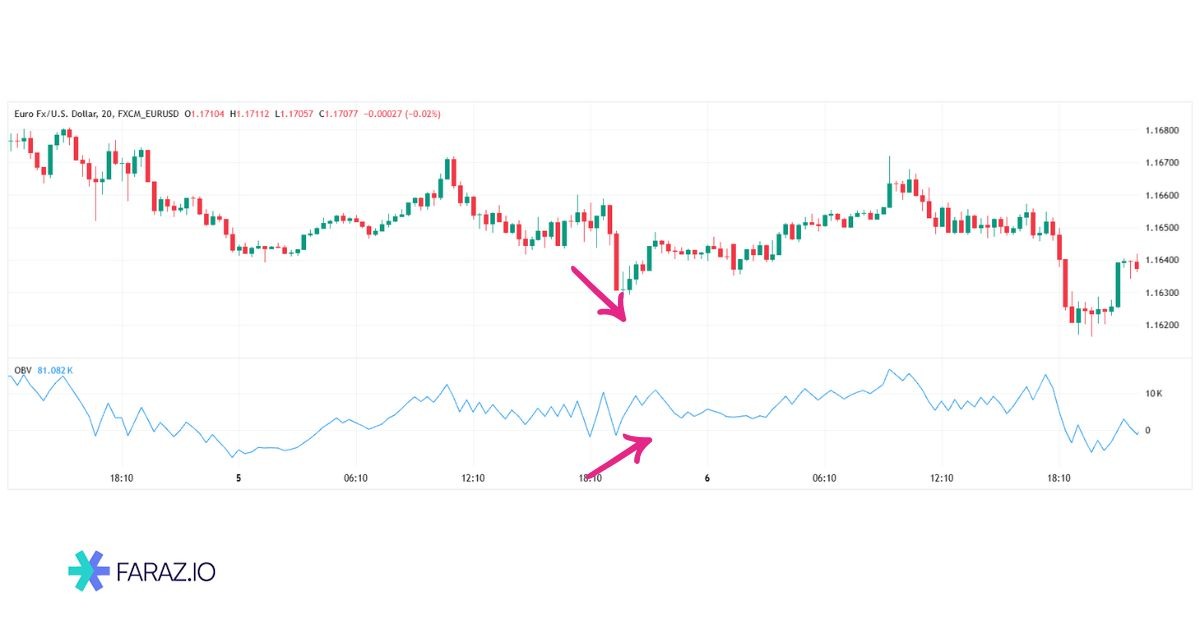Click the pink arrow pointing down at candles
The height and width of the screenshot is (630, 1200).
(599, 293)
